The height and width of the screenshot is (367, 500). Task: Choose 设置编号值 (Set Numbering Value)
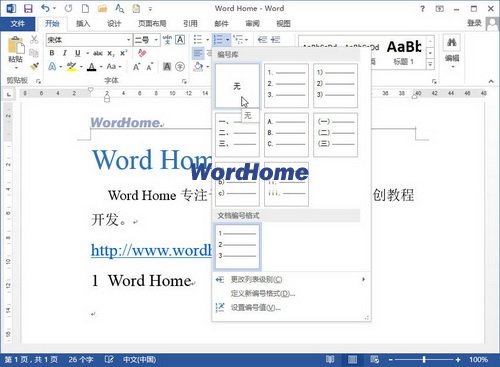(x=291, y=308)
